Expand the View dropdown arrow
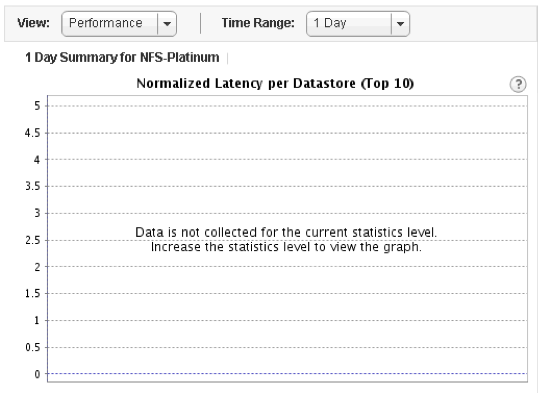Screen dimensions: 538x393 pyautogui.click(x=167, y=24)
